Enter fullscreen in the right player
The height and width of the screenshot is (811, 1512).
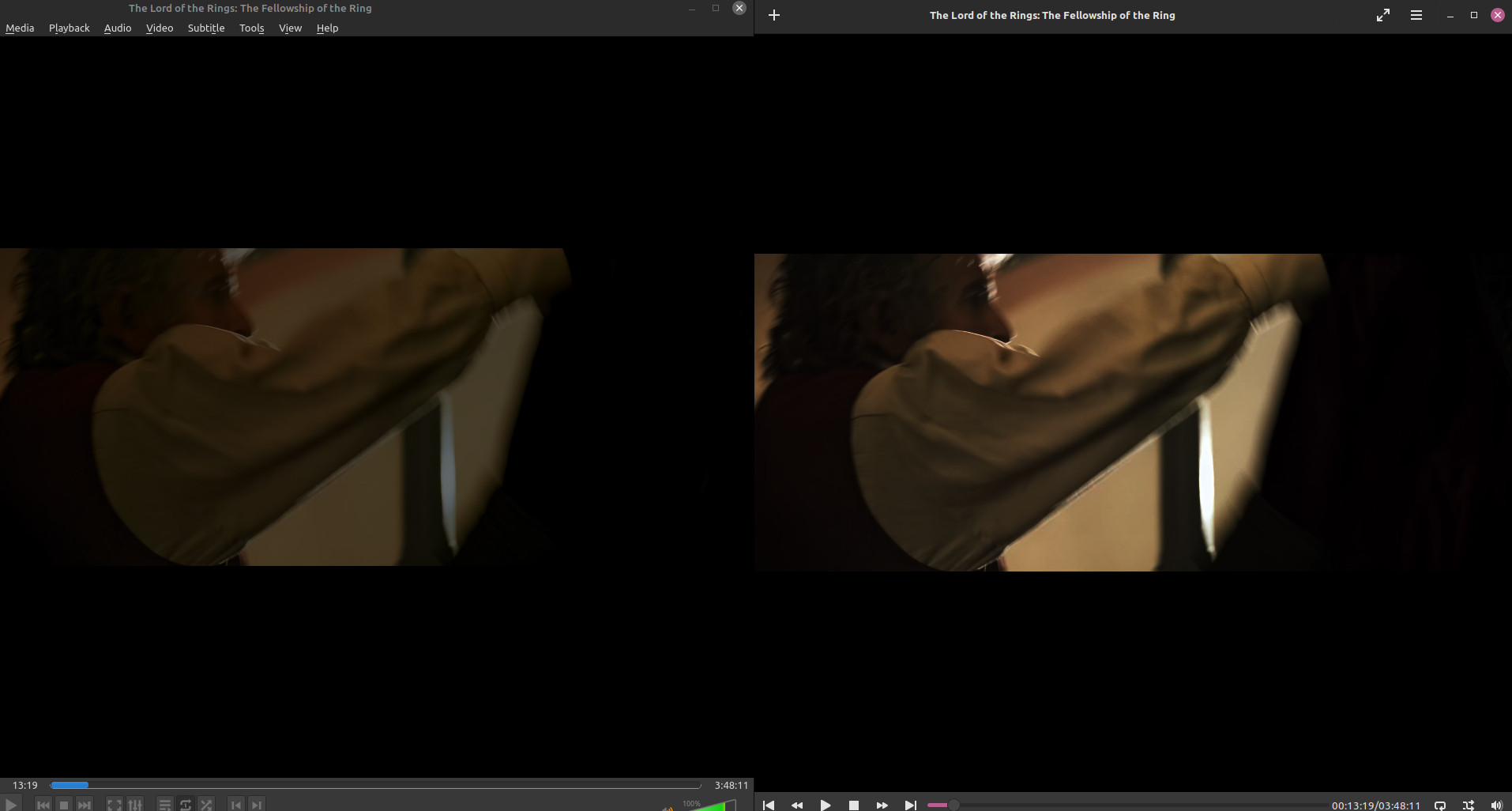tap(1383, 15)
